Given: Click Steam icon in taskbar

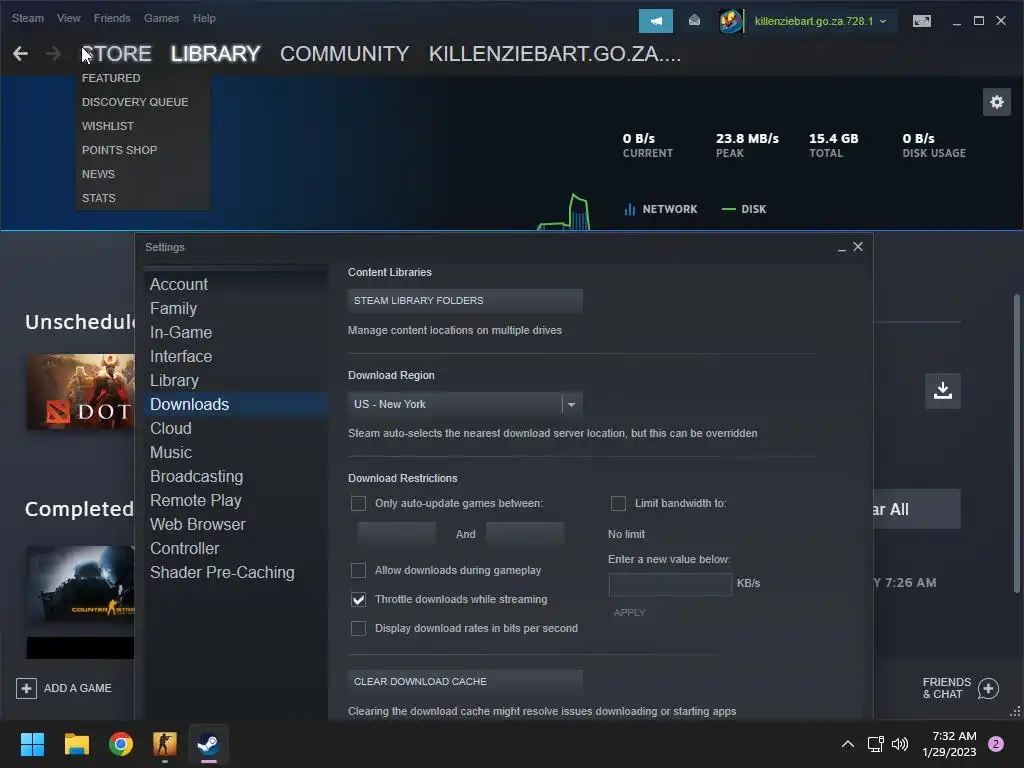Looking at the screenshot, I should tap(208, 744).
